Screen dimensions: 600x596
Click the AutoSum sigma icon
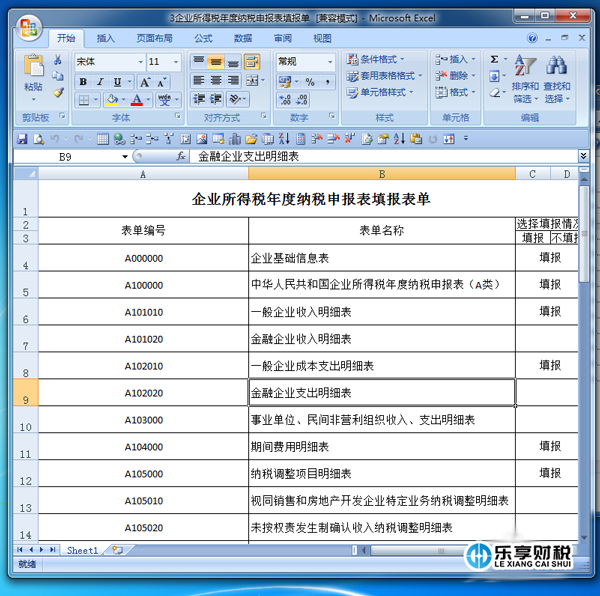pos(494,59)
